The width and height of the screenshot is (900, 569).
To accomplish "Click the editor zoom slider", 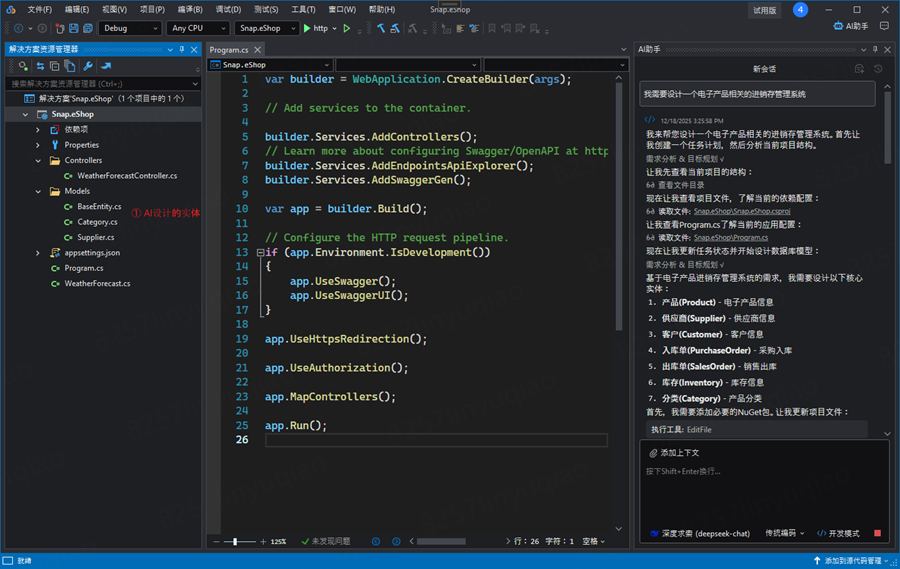I will [237, 541].
